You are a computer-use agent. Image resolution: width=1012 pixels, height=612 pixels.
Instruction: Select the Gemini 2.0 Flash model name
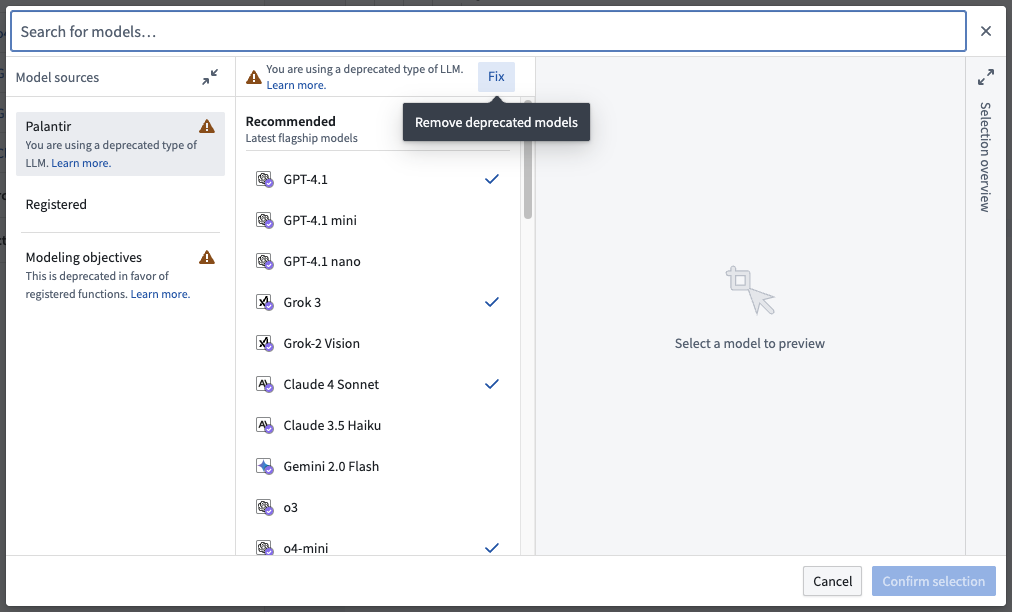331,467
